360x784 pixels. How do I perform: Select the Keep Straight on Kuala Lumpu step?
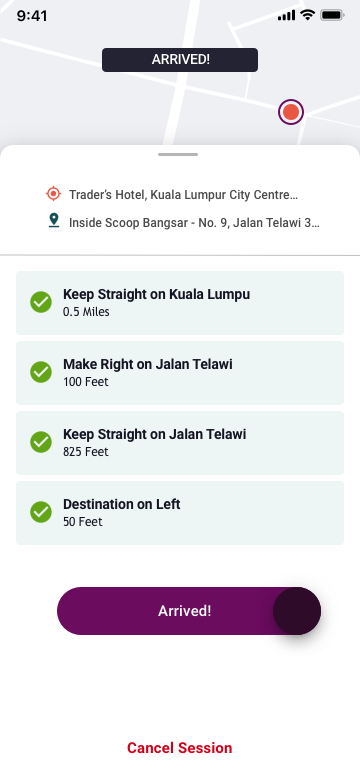(180, 303)
